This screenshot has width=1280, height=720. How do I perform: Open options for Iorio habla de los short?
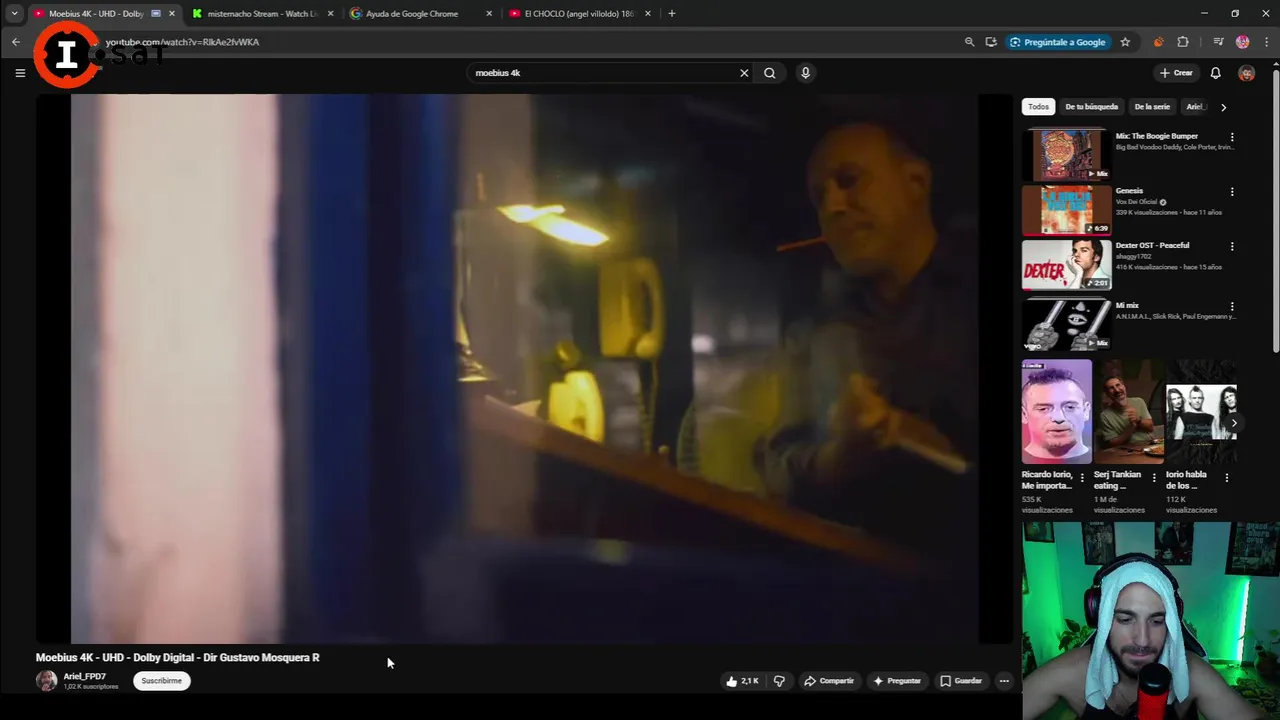(1227, 478)
